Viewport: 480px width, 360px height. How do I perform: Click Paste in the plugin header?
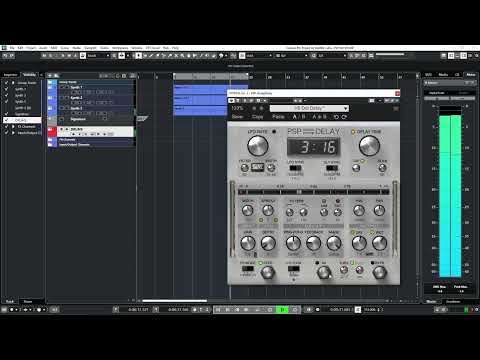coord(278,117)
